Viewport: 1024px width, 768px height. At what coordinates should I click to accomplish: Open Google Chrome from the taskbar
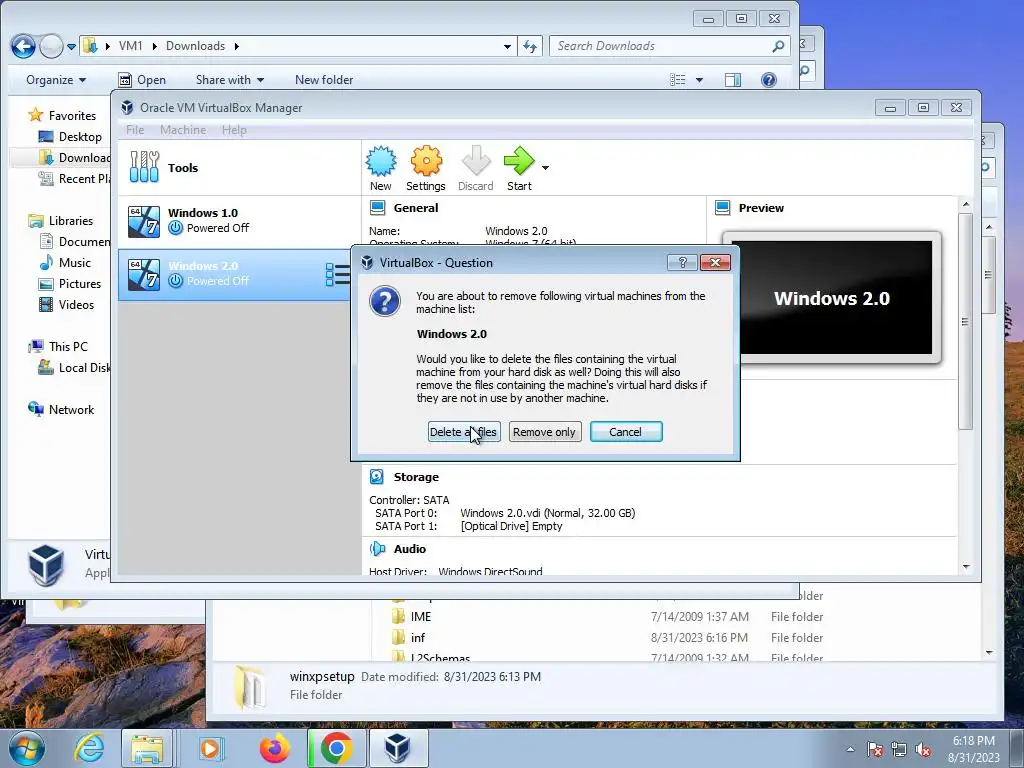337,748
